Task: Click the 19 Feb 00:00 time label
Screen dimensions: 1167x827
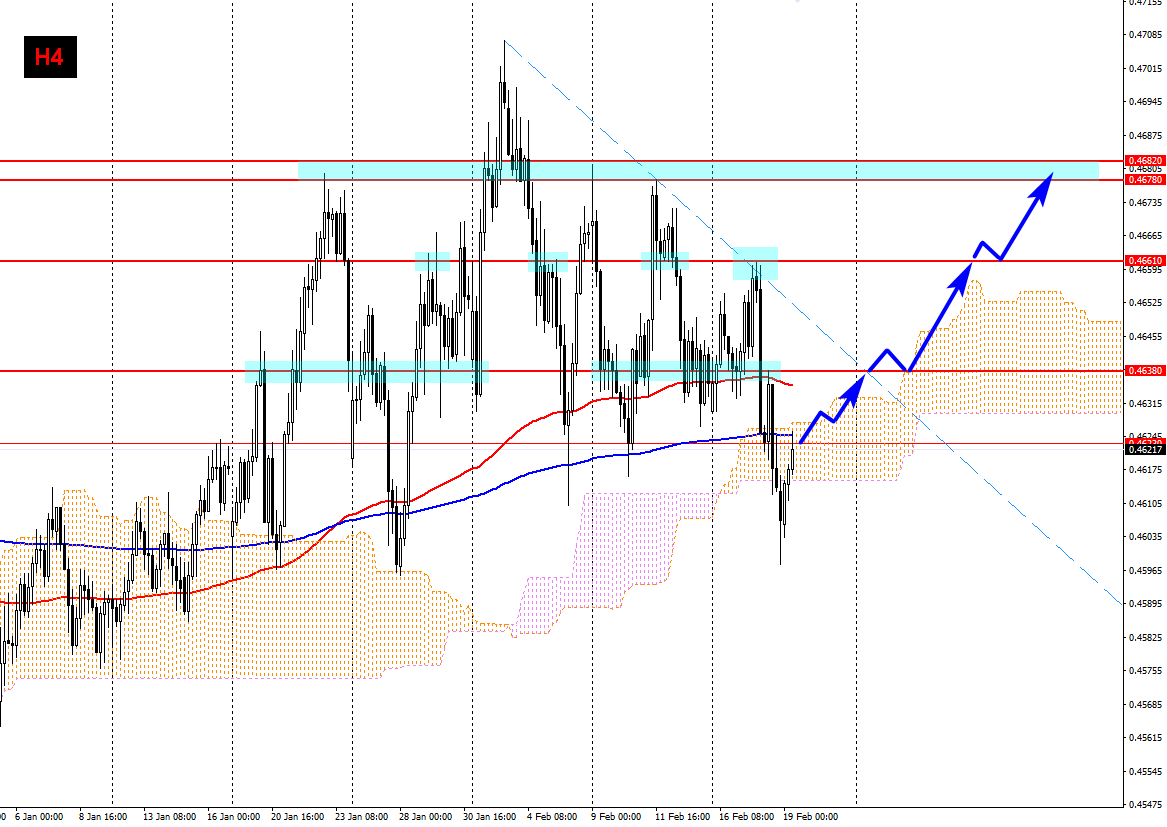Action: 810,817
